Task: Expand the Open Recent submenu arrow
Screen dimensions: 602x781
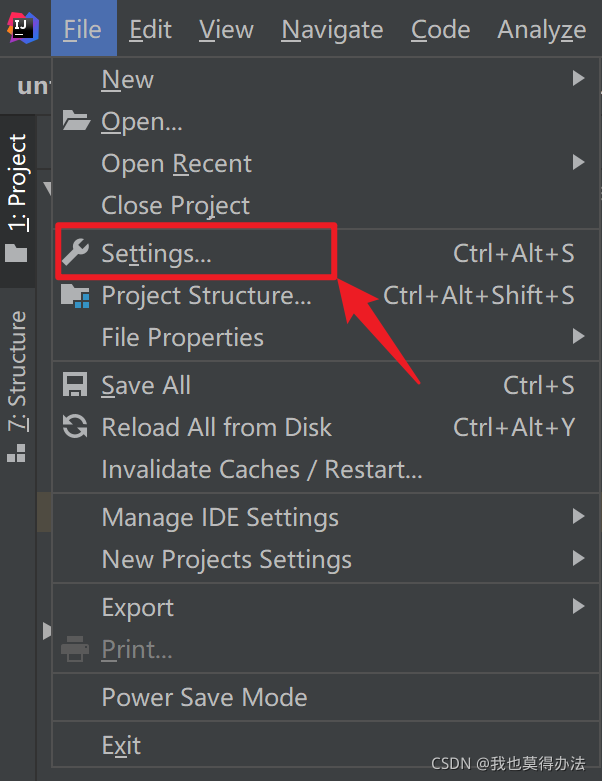Action: (x=578, y=162)
